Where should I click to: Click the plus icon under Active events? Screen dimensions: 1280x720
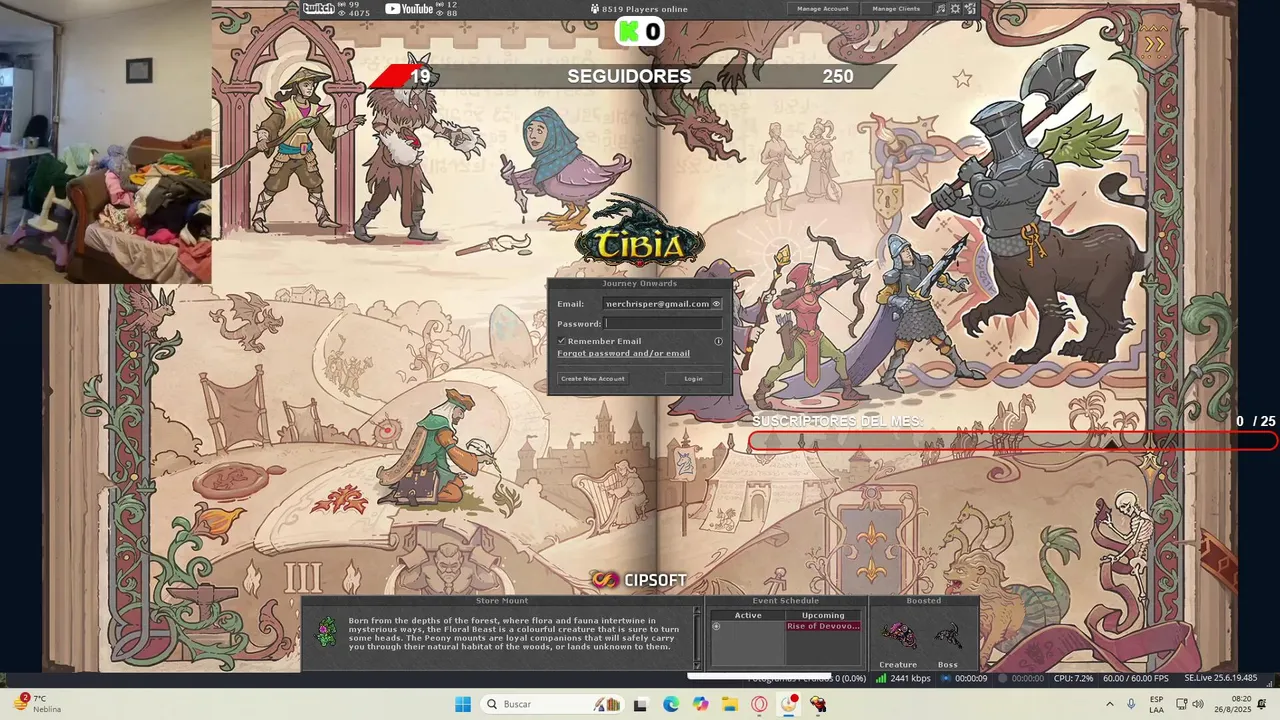[716, 626]
